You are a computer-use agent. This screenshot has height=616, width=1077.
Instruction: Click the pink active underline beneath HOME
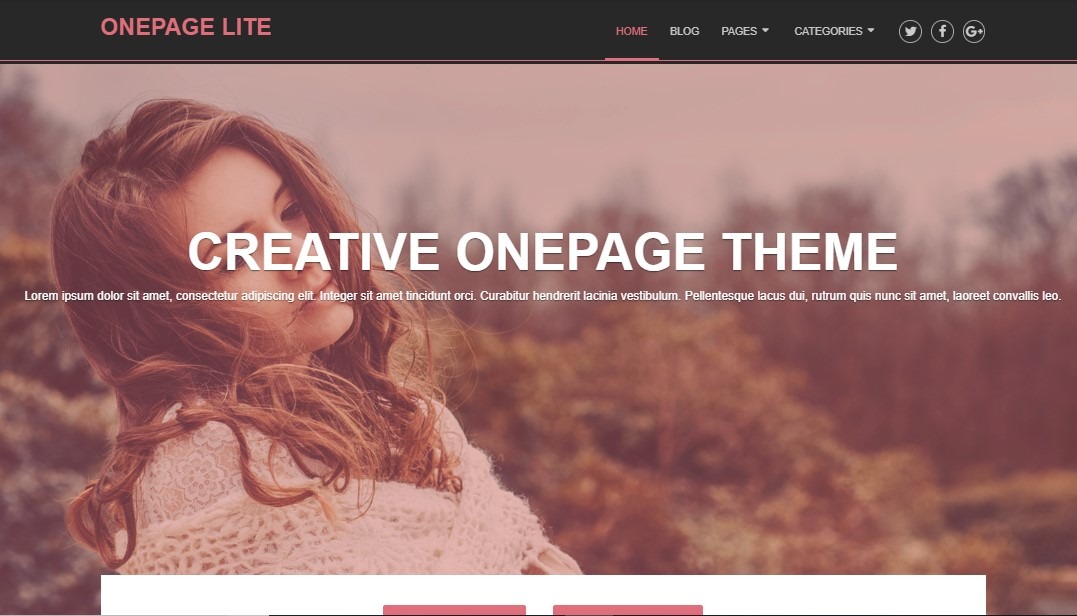632,59
